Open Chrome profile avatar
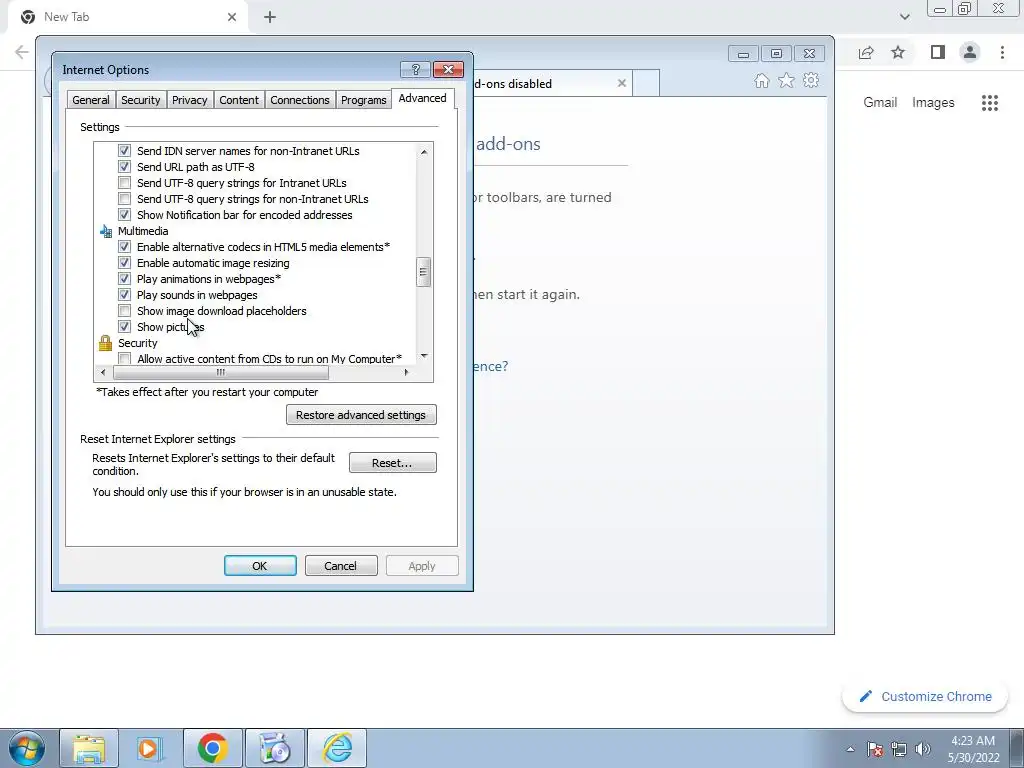Screen dimensions: 1024x768 pos(970,52)
